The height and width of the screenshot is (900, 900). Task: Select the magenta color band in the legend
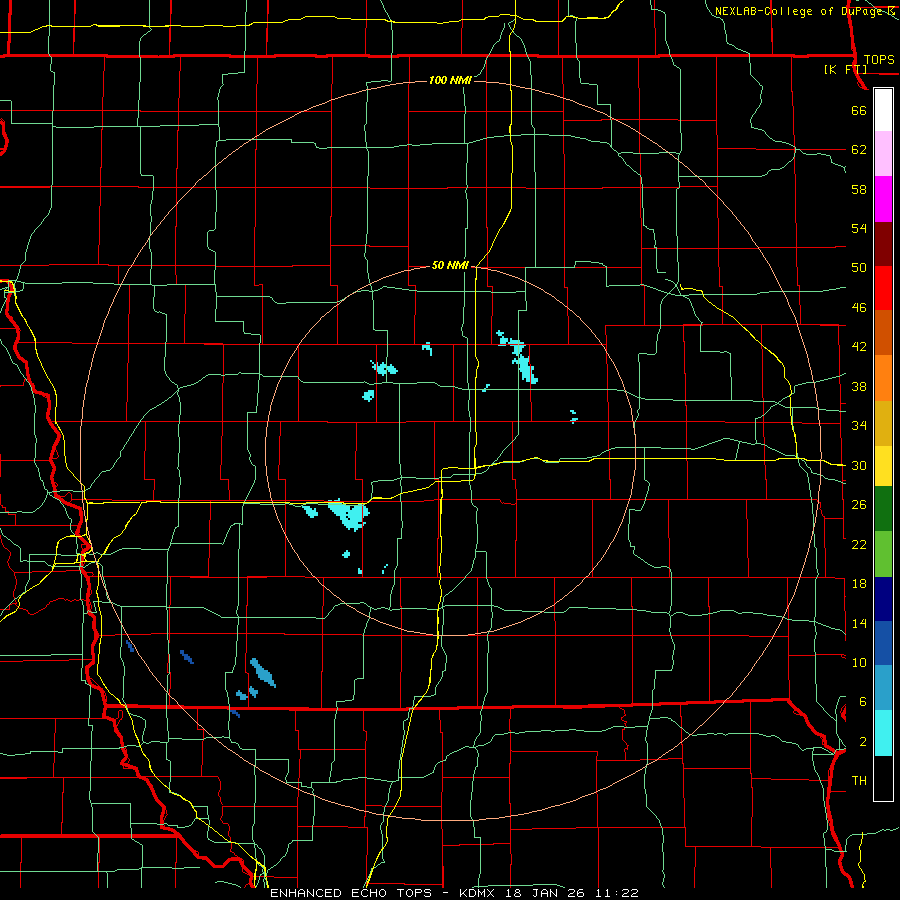[883, 199]
